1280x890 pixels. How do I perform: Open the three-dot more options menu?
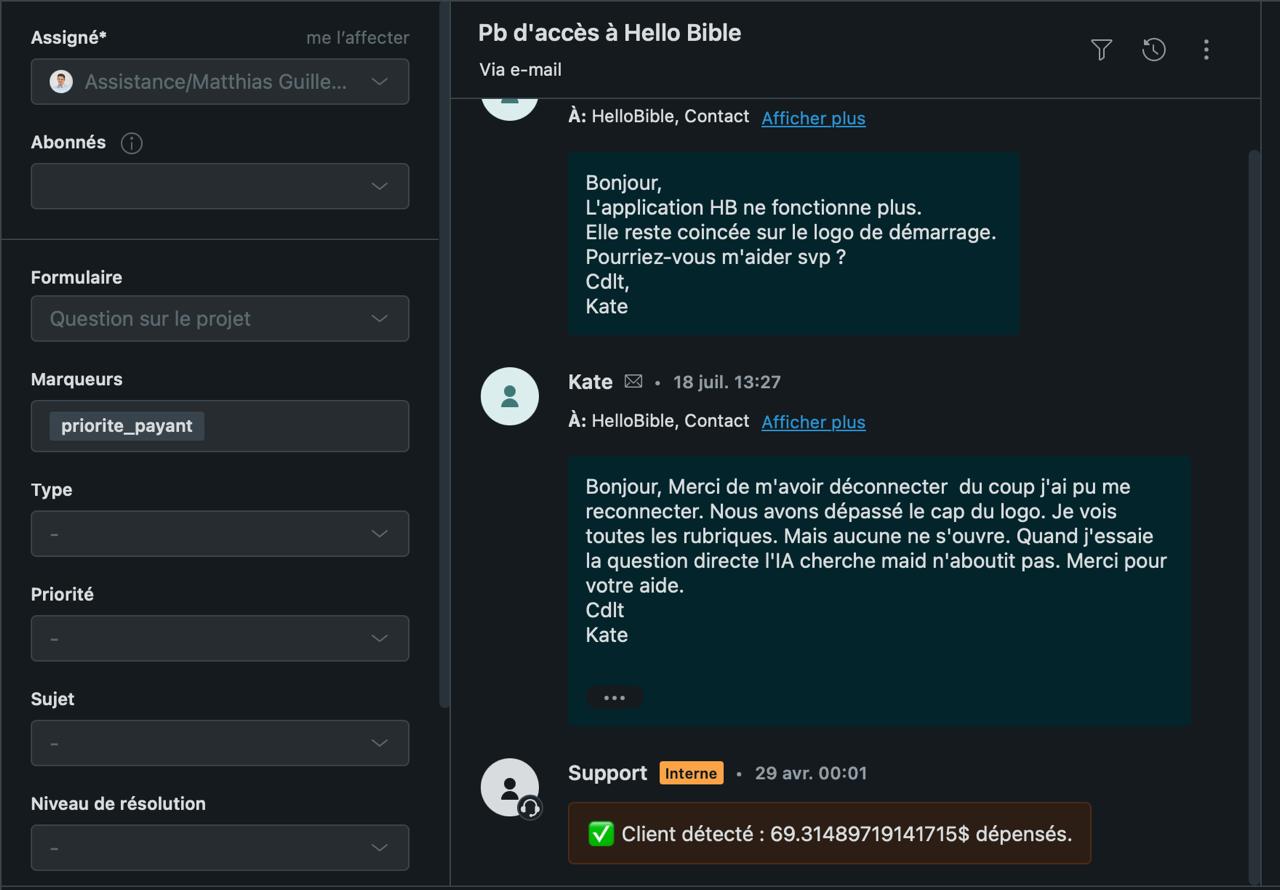pos(1206,49)
